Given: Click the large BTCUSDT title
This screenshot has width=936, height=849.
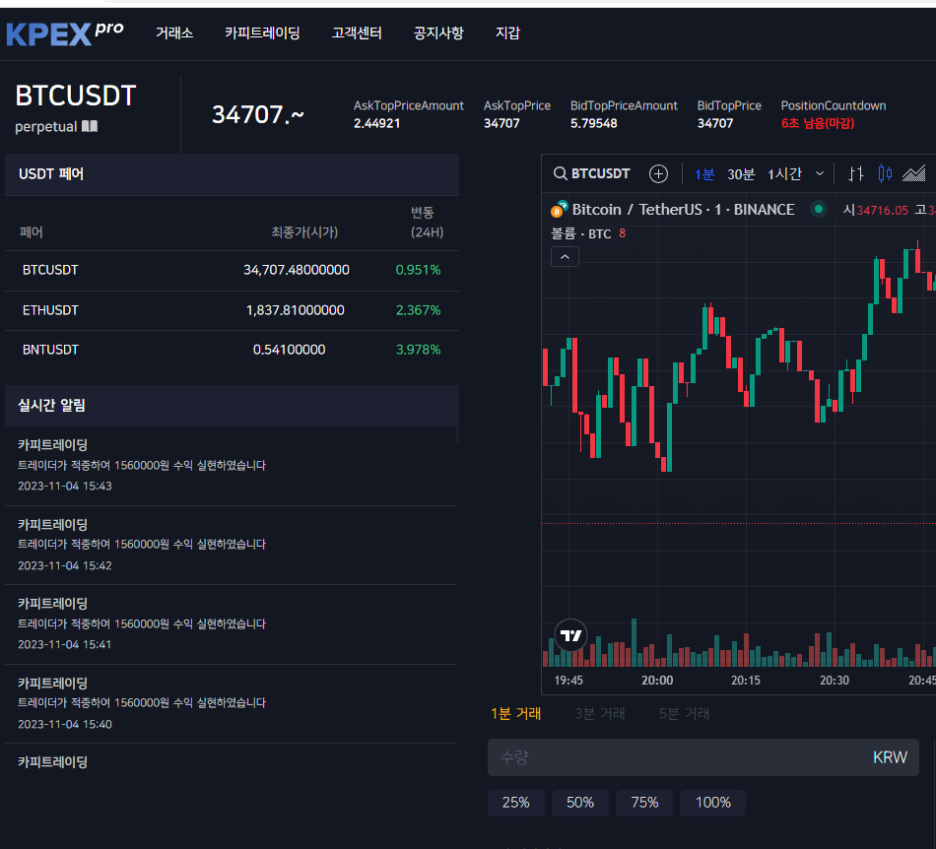Looking at the screenshot, I should [76, 96].
